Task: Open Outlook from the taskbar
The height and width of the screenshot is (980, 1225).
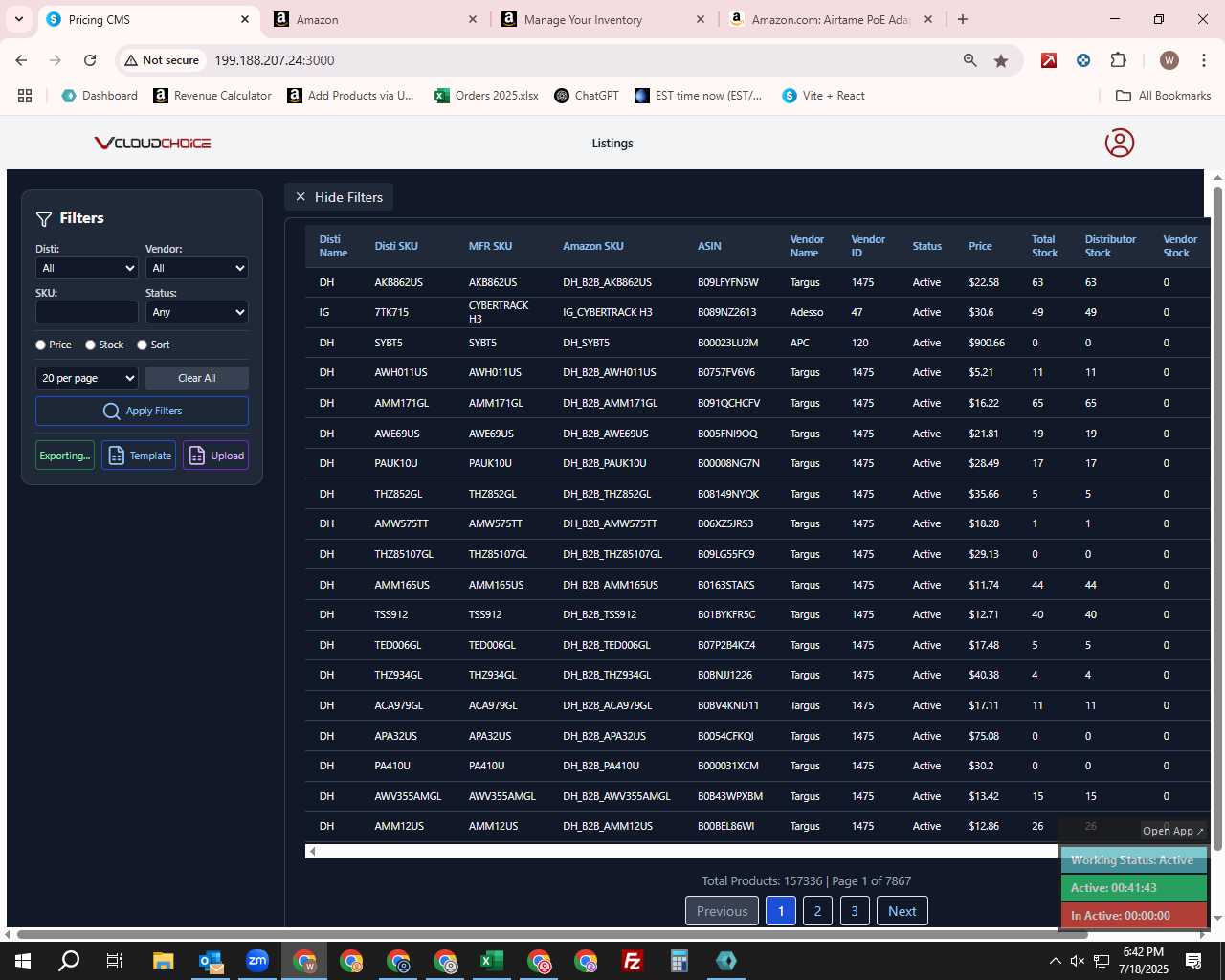Action: [211, 961]
